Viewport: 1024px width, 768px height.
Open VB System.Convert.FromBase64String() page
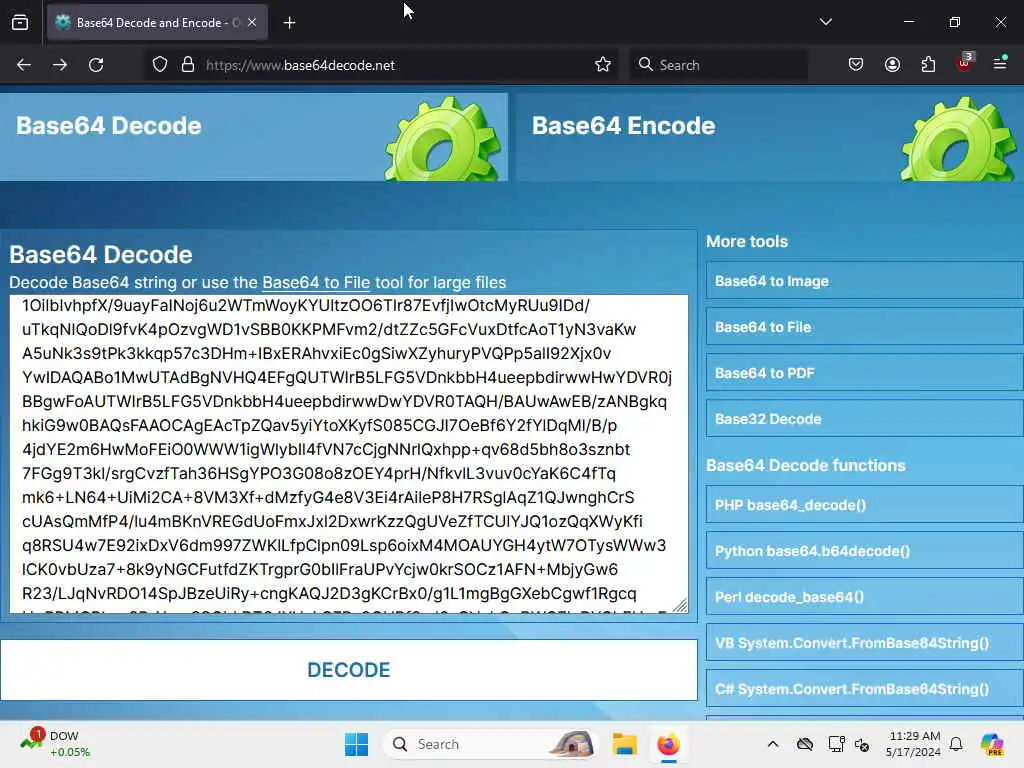click(865, 643)
